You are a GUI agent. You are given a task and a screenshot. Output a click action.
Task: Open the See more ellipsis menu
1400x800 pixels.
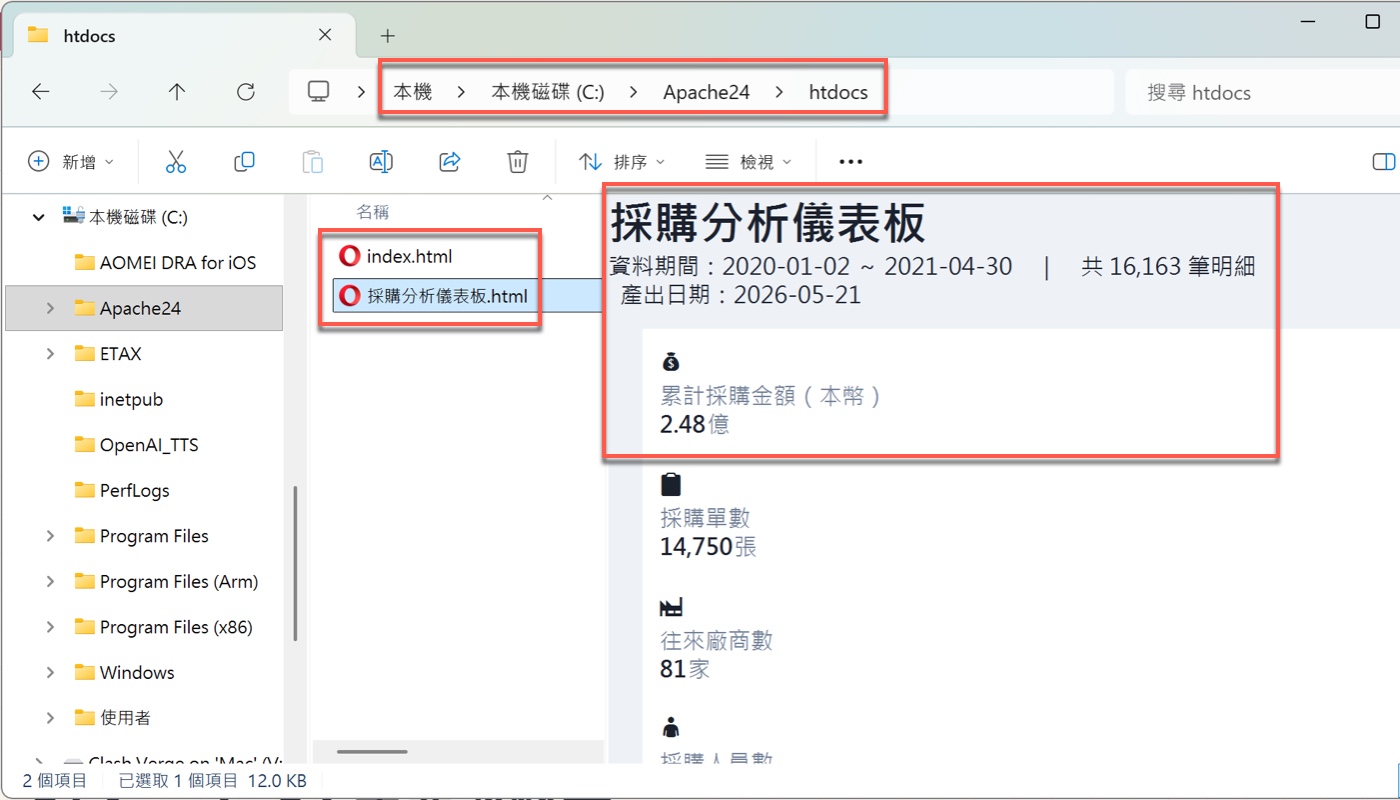pyautogui.click(x=850, y=161)
